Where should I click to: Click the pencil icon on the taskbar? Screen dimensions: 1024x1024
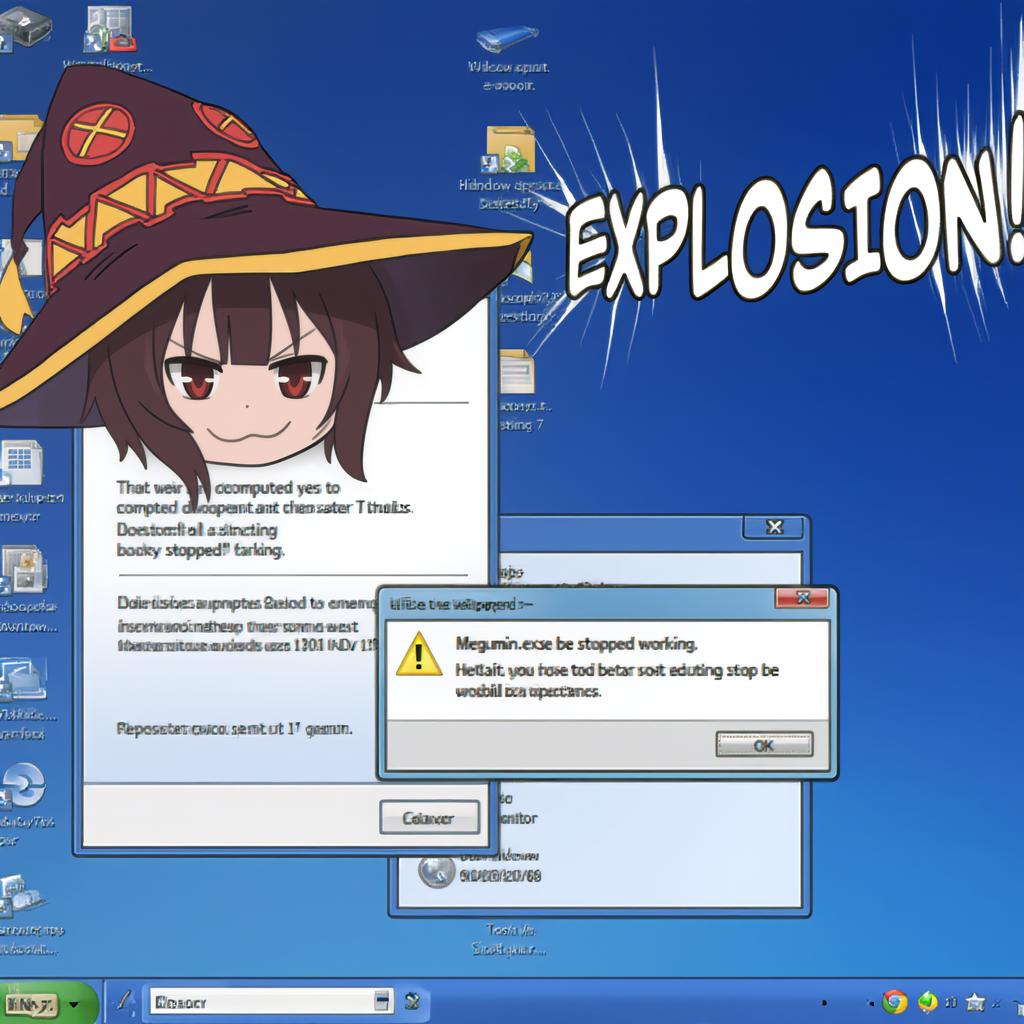[125, 1000]
